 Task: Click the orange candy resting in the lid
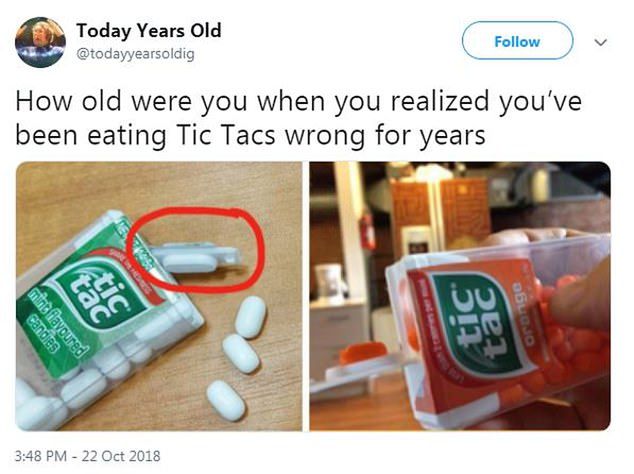[x=363, y=352]
